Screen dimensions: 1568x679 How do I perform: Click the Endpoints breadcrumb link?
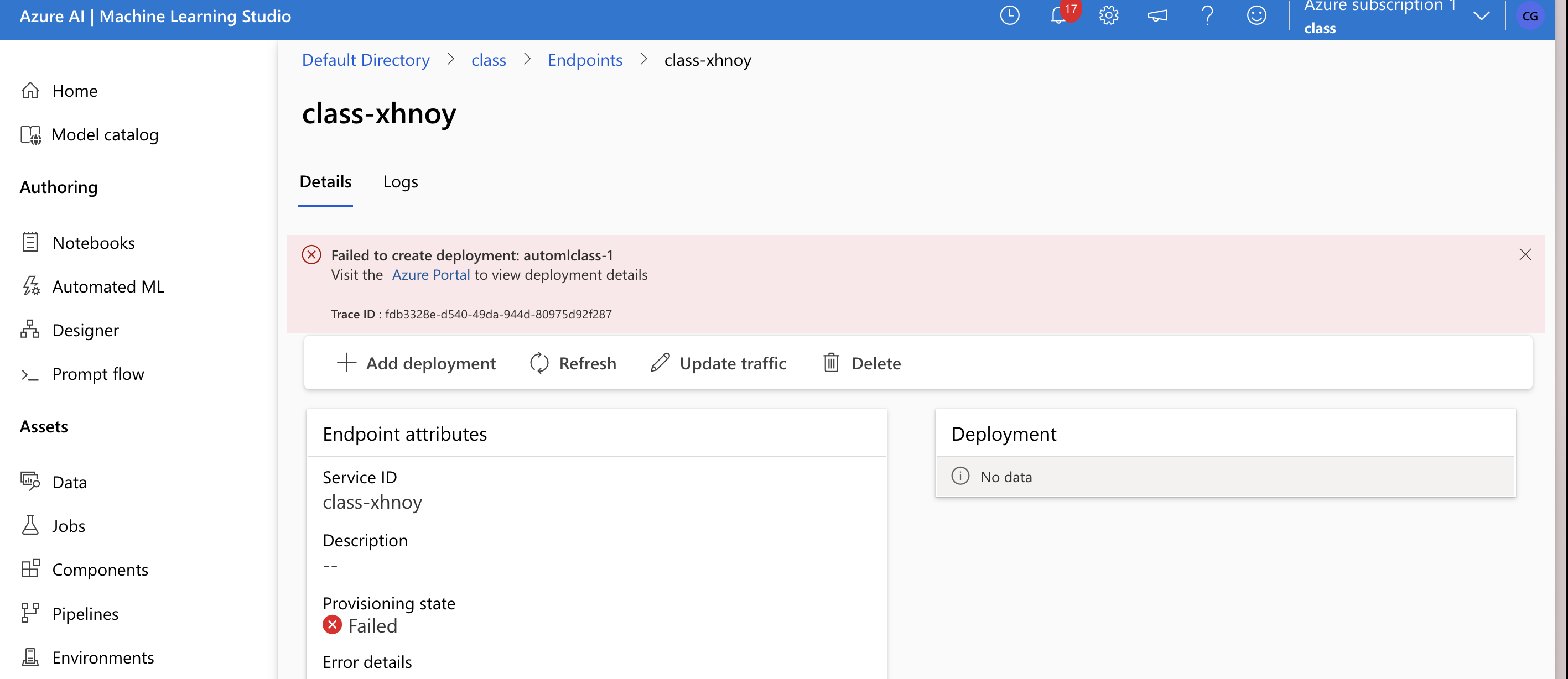pos(584,60)
